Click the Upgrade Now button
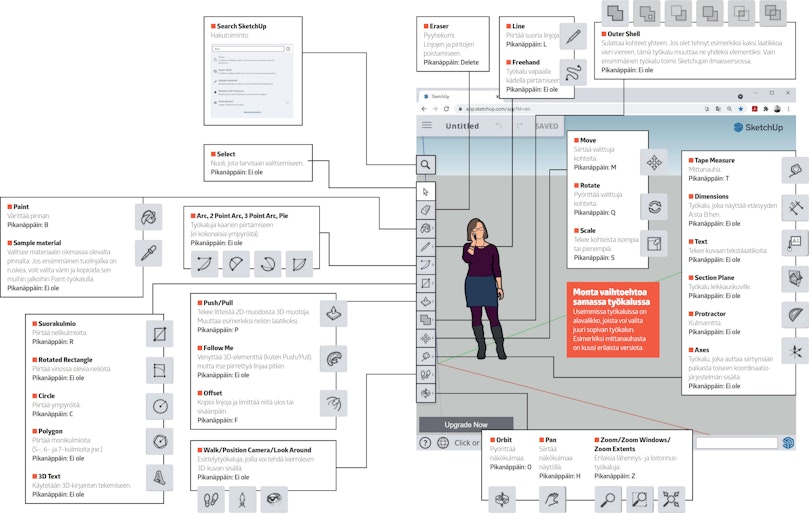The height and width of the screenshot is (513, 809). click(466, 425)
